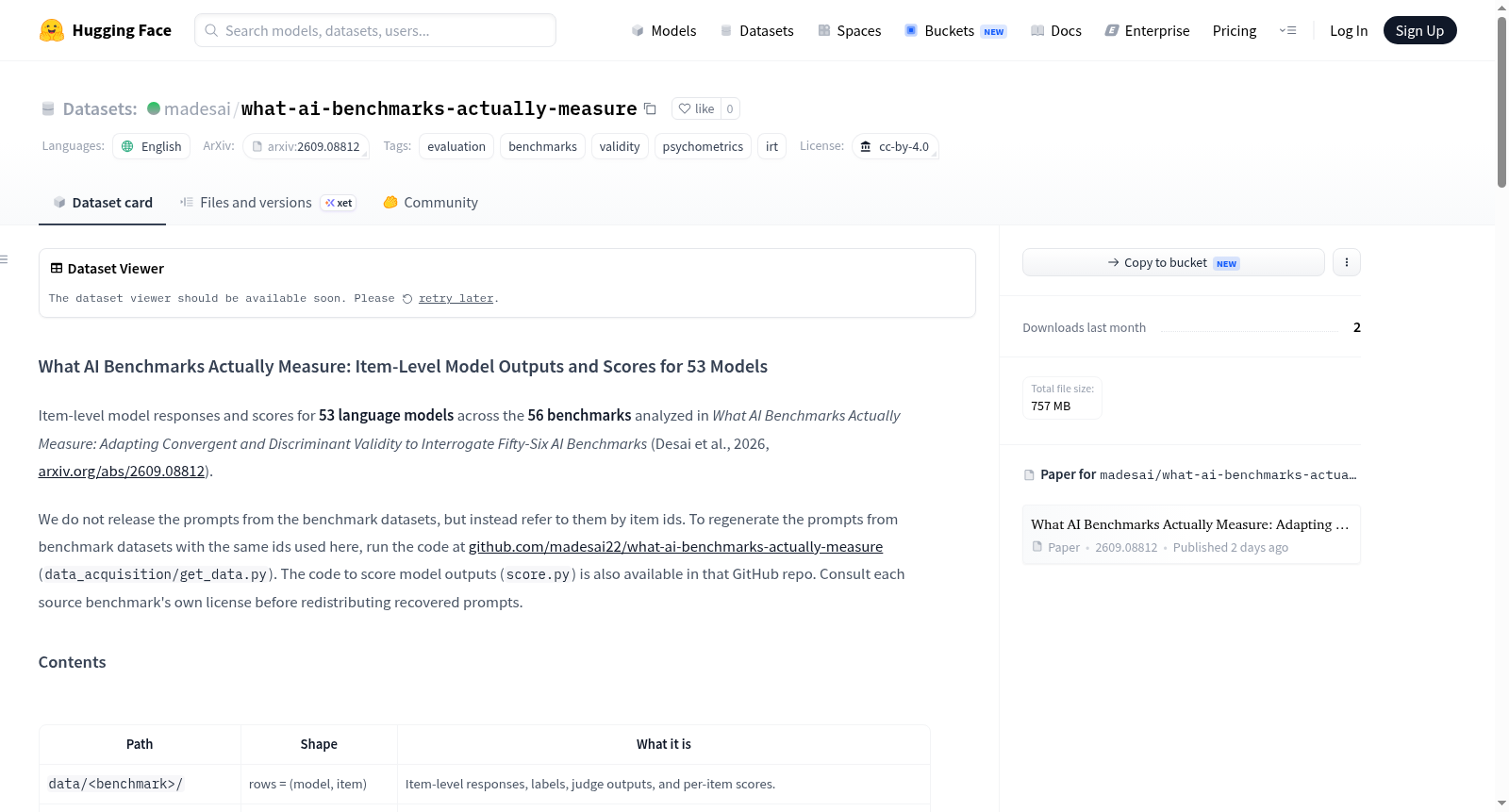Screen dimensions: 1509x812
Task: Click the Datasets breadcrumb icon
Action: 48,108
